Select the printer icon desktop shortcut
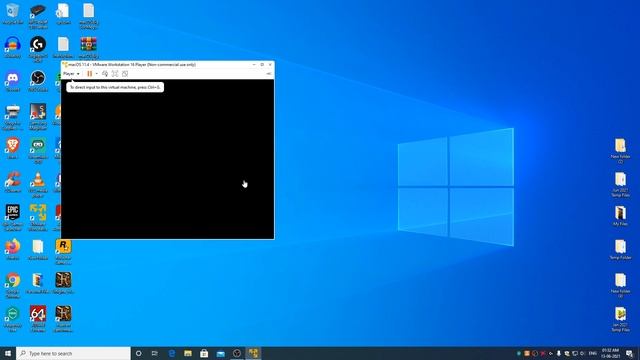This screenshot has width=640, height=360. click(13, 117)
